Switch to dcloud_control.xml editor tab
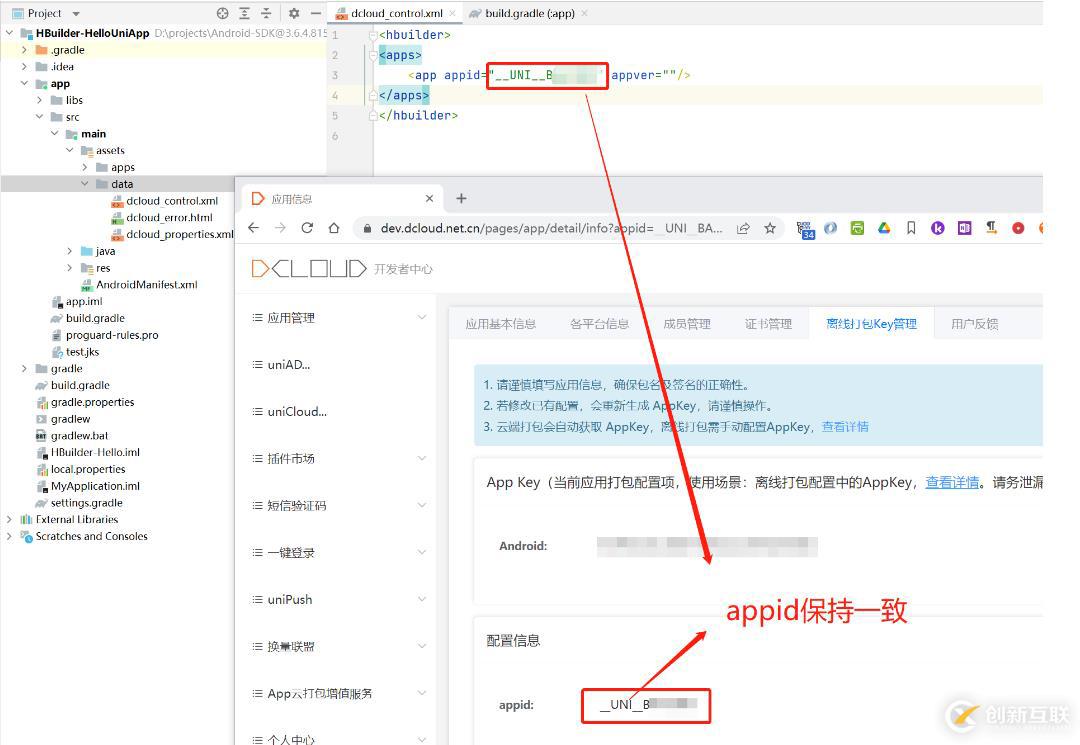Image resolution: width=1080 pixels, height=745 pixels. pos(397,13)
